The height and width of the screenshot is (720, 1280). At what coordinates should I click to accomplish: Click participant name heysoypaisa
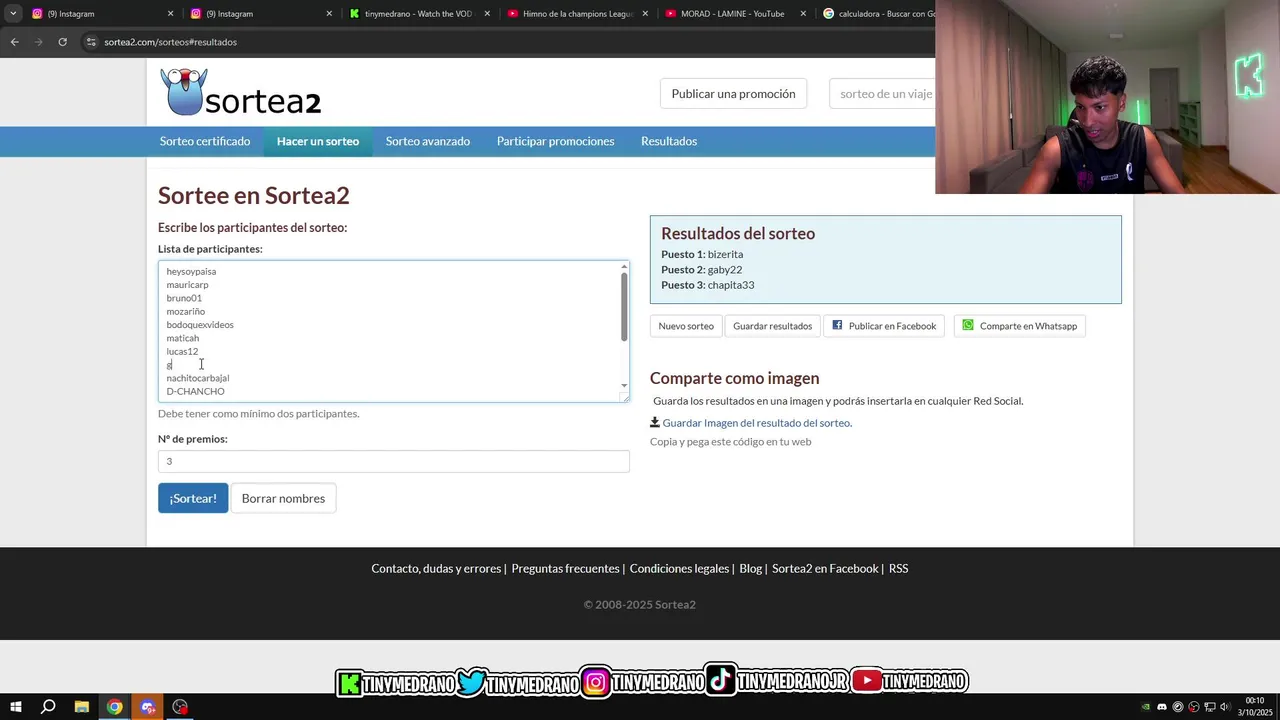(x=191, y=271)
